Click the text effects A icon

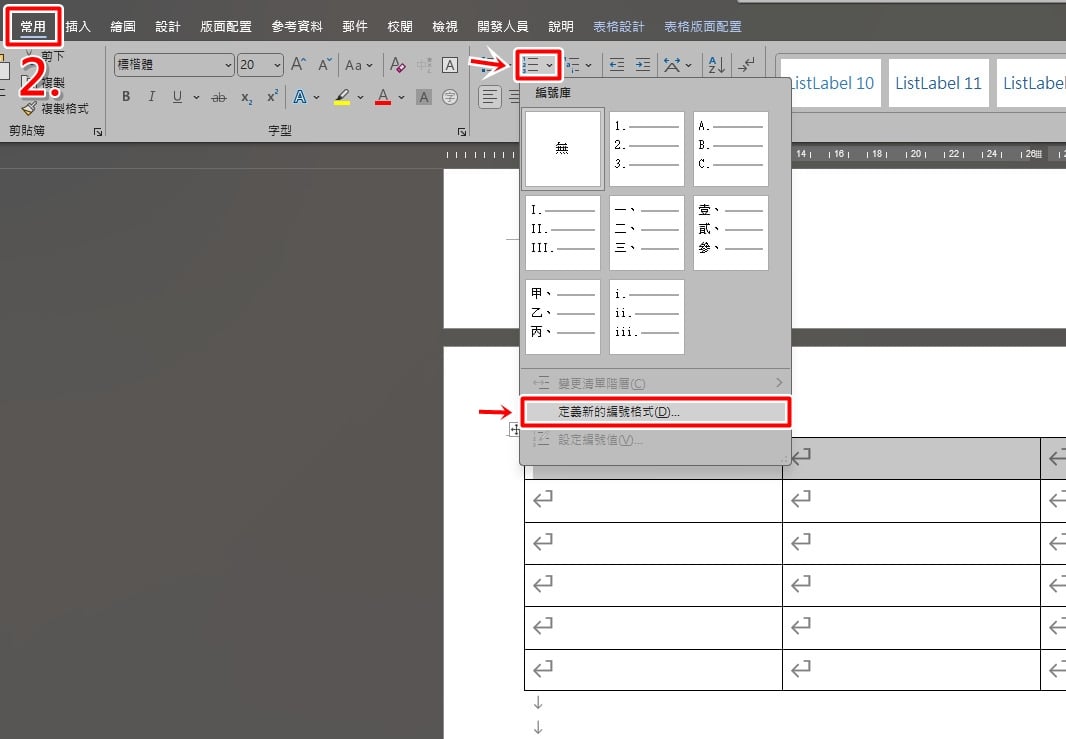(x=300, y=97)
